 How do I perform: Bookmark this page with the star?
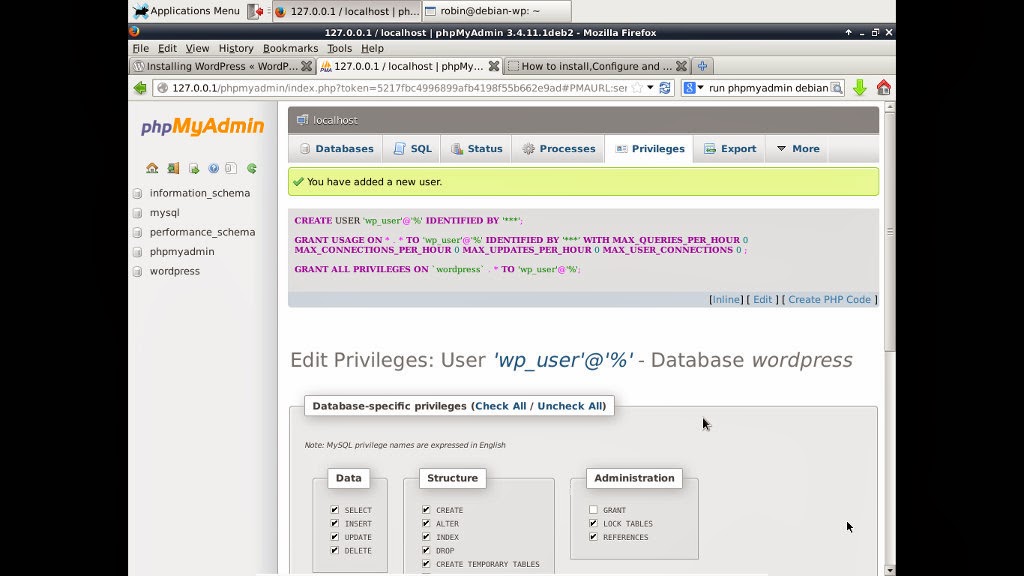coord(637,88)
